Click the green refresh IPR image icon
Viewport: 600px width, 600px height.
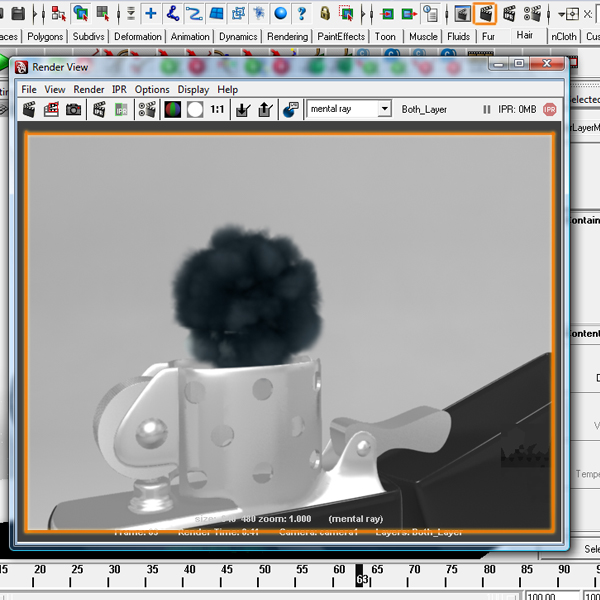pos(121,110)
